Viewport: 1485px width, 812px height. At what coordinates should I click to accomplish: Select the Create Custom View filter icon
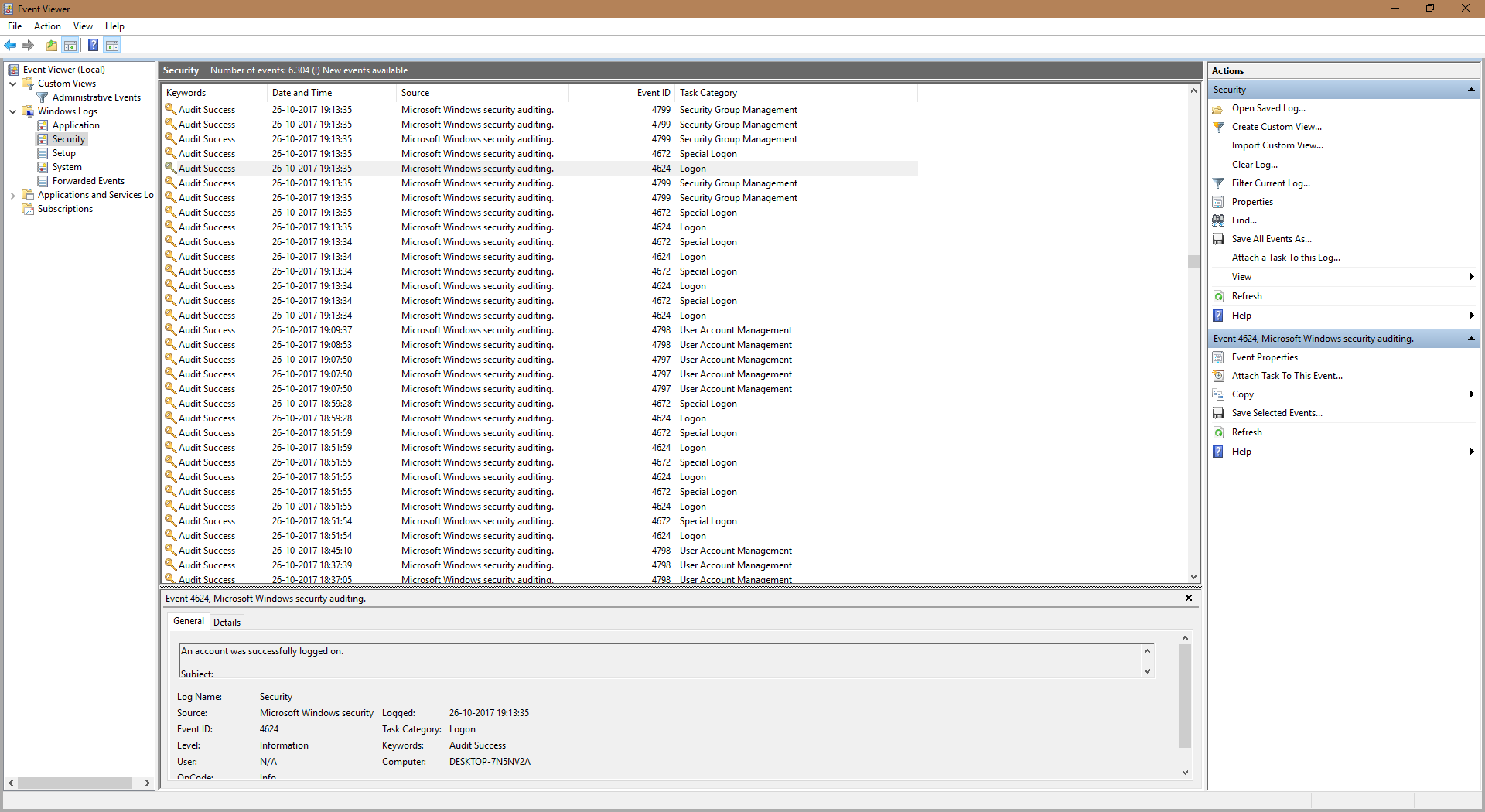click(x=1219, y=127)
